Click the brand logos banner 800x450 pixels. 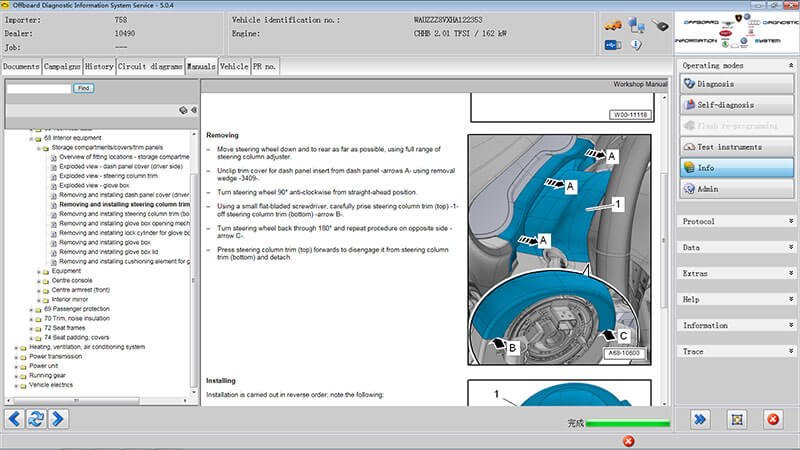(x=737, y=32)
